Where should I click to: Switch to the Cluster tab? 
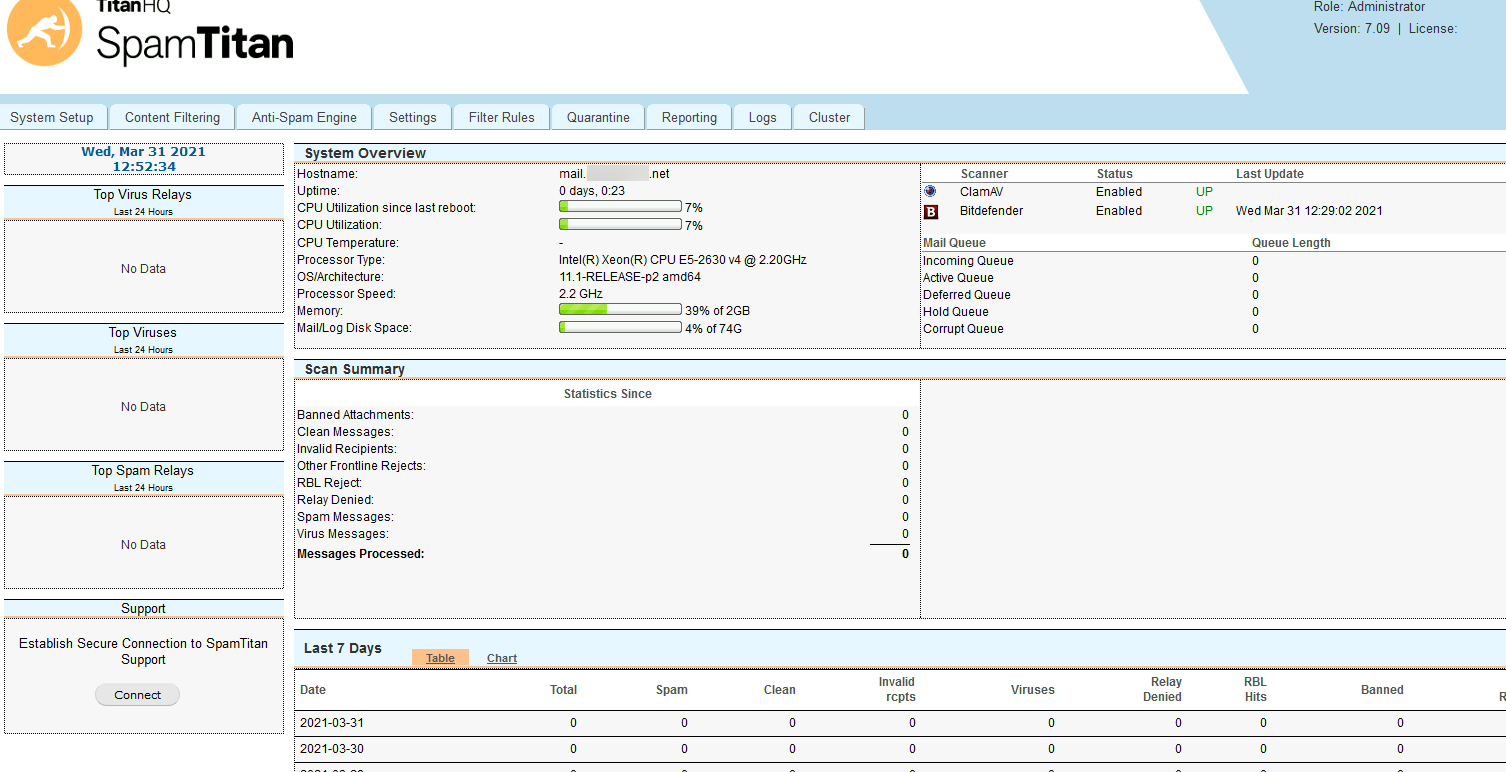pyautogui.click(x=829, y=117)
